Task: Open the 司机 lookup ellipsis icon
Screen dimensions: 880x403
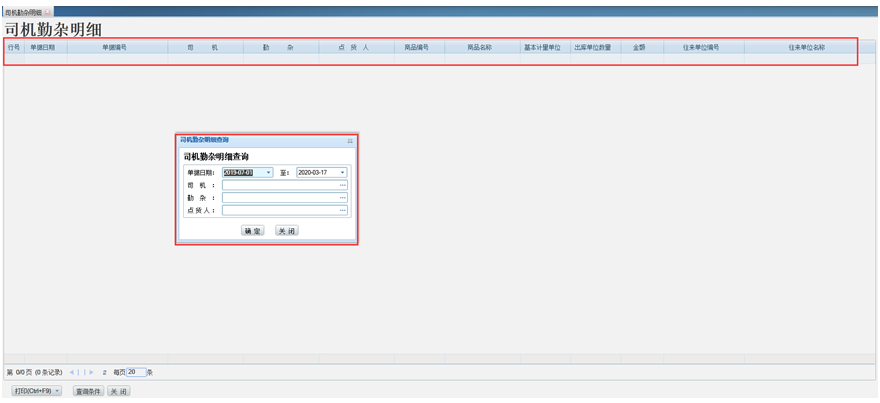Action: point(342,185)
